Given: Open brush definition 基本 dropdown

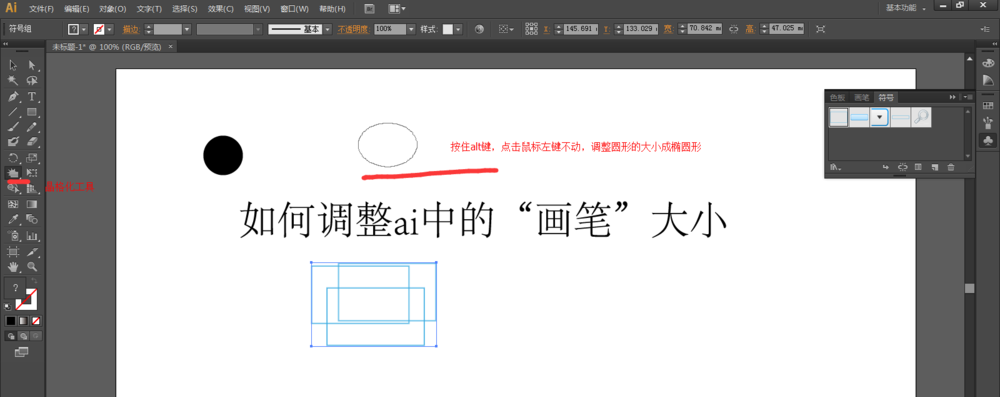Looking at the screenshot, I should tap(328, 29).
